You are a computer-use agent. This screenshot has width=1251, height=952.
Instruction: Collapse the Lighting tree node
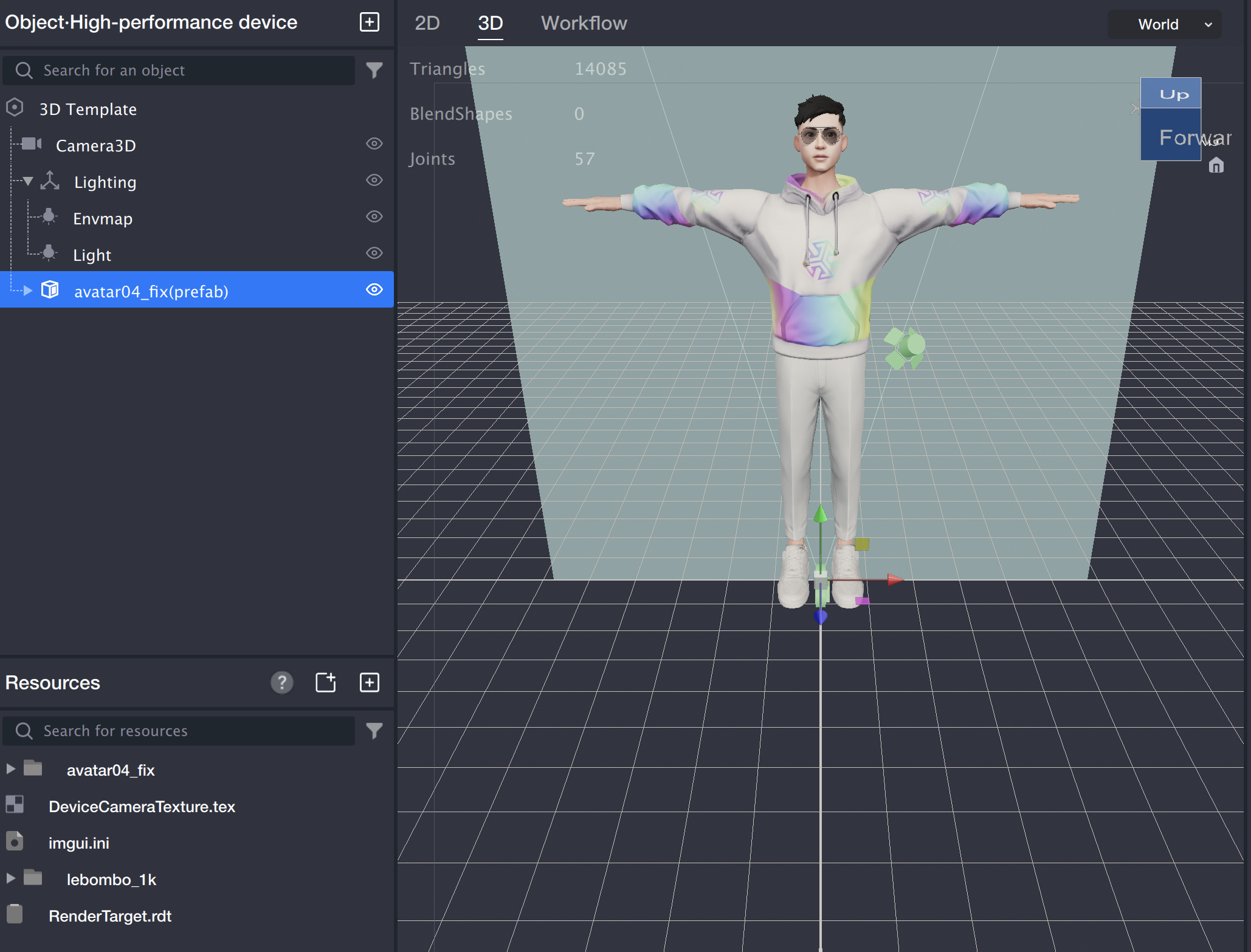(x=28, y=181)
